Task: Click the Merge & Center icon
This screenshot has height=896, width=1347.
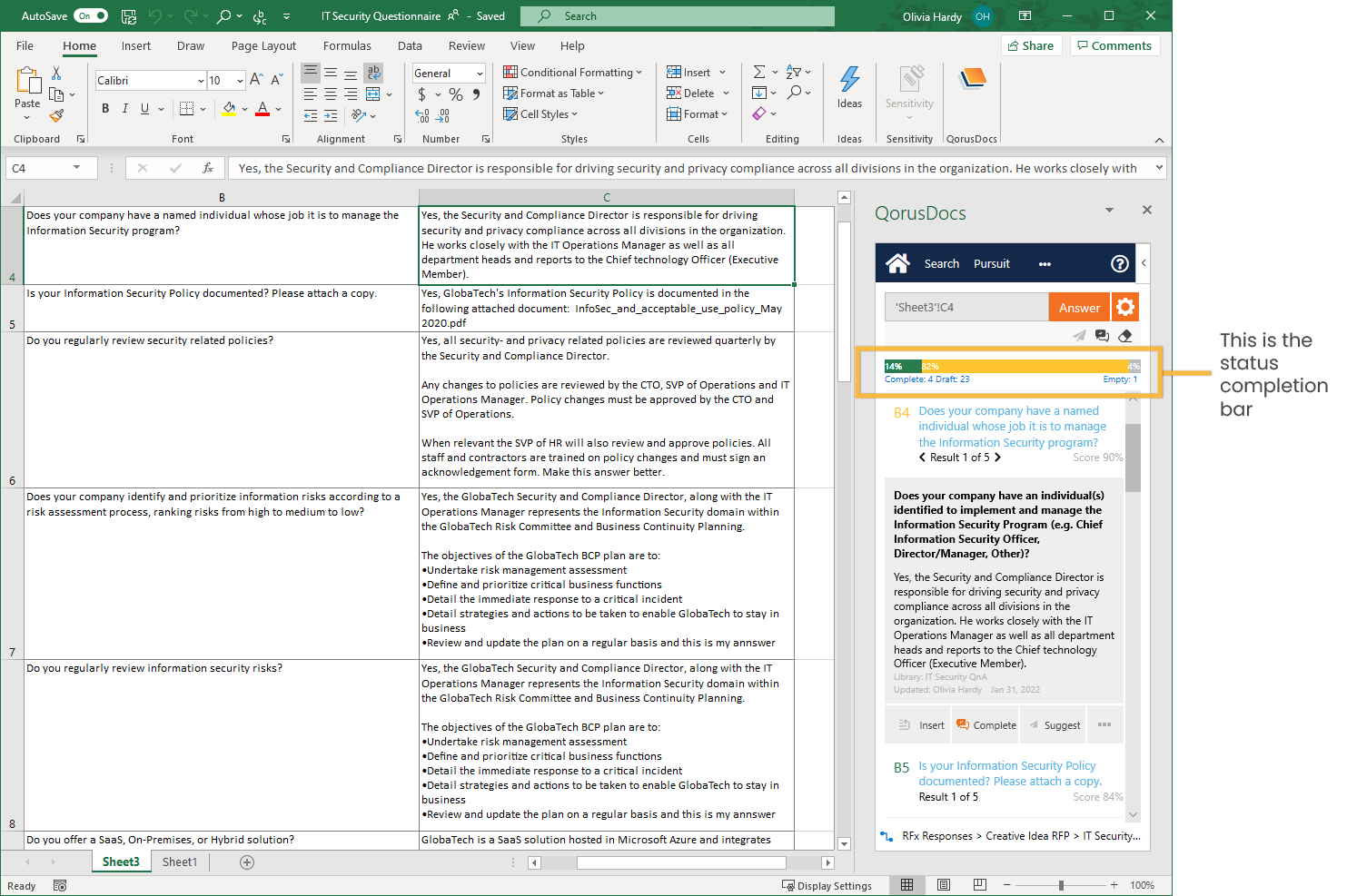Action: pos(373,94)
